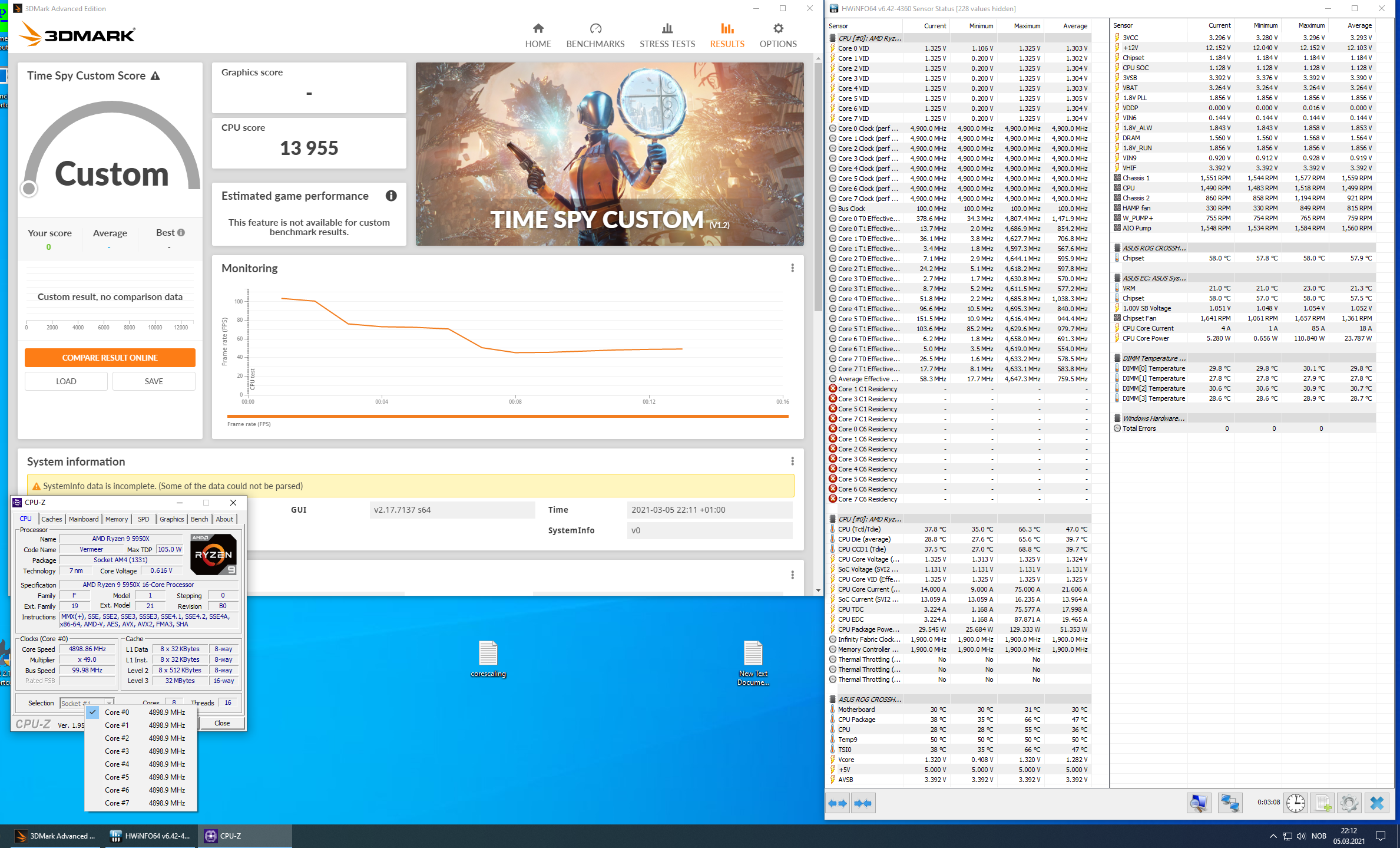Click HWiNFO network computers icon

1229,803
